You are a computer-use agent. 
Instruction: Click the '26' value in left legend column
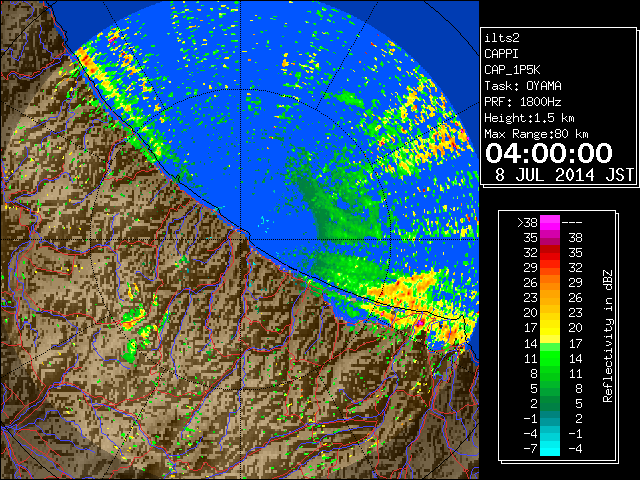point(531,283)
